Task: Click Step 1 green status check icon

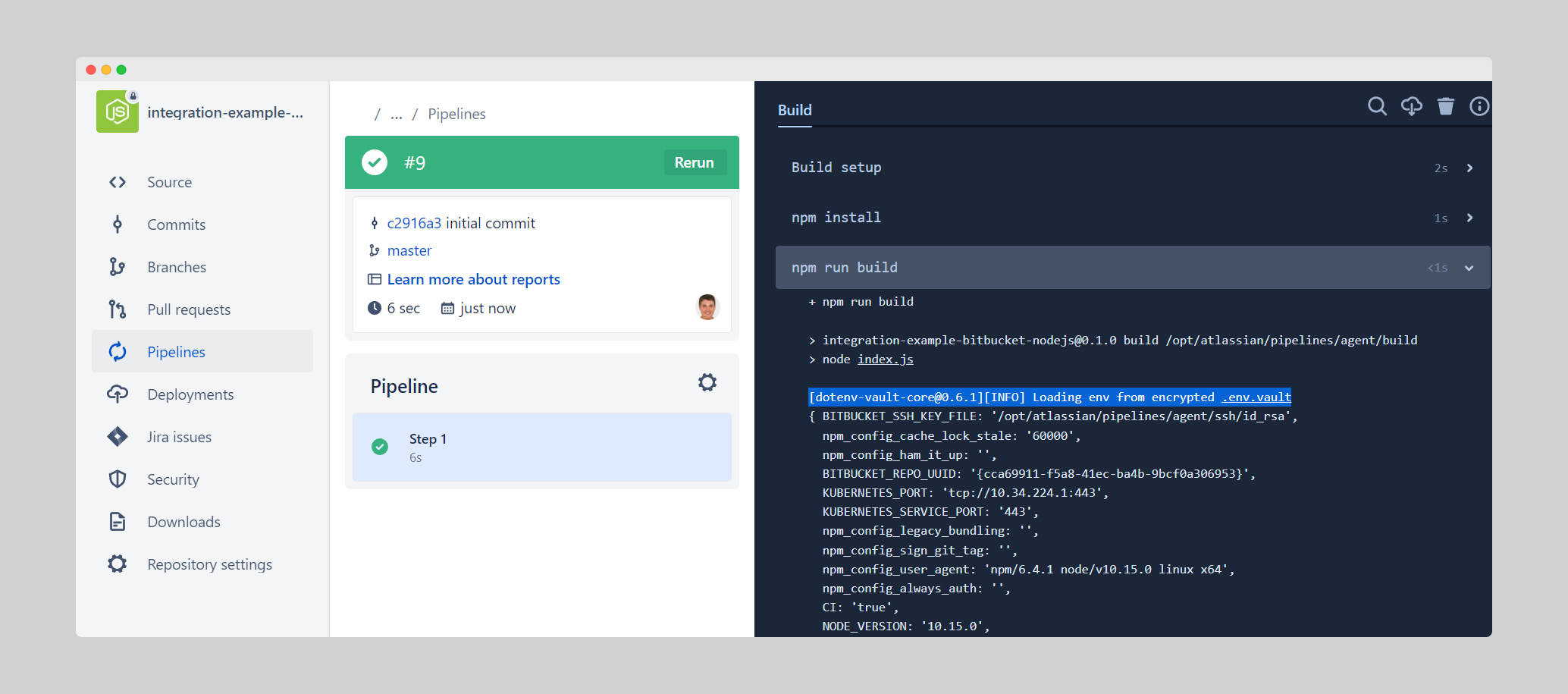Action: (380, 447)
